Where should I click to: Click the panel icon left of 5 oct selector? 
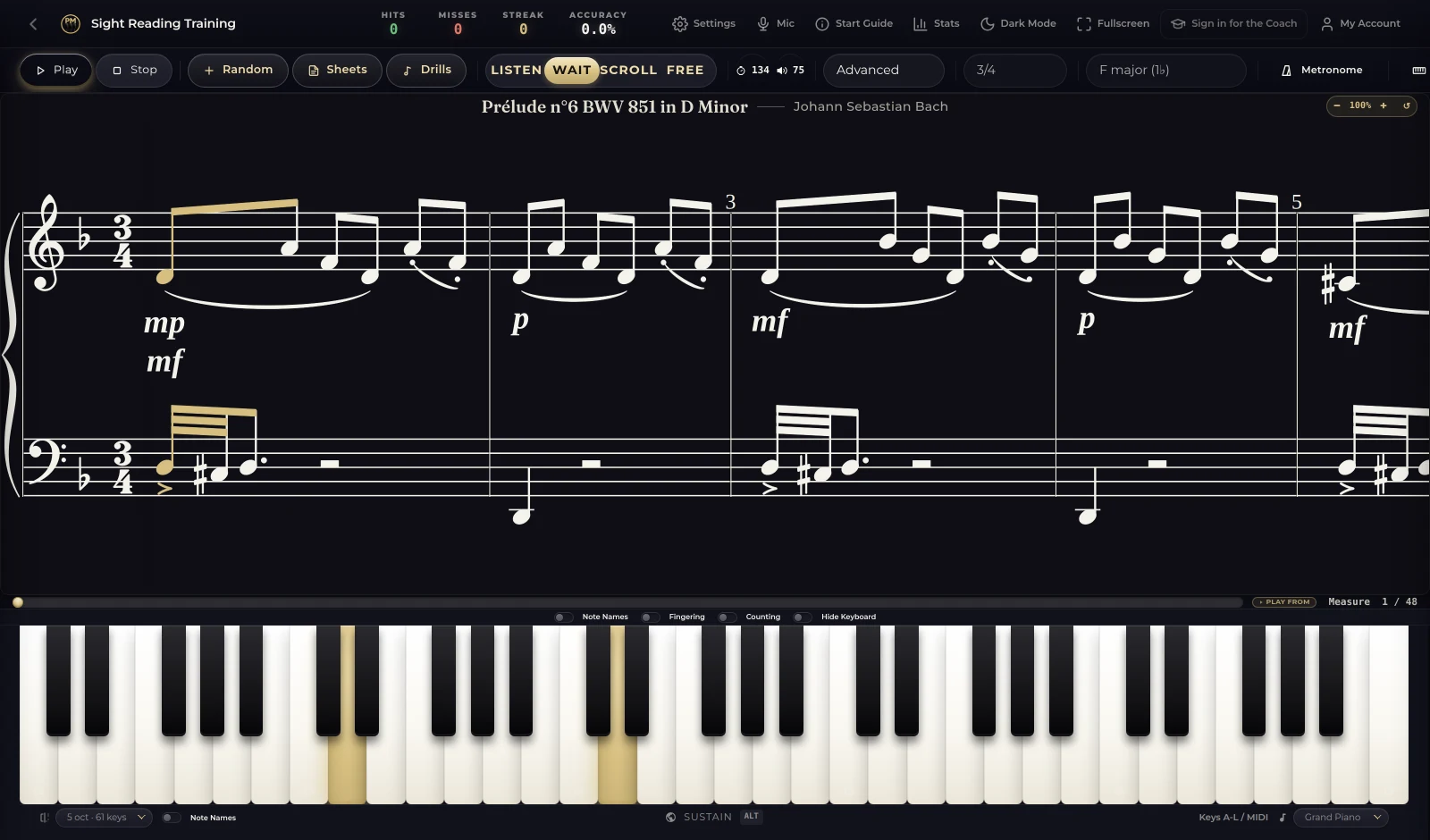pyautogui.click(x=44, y=818)
